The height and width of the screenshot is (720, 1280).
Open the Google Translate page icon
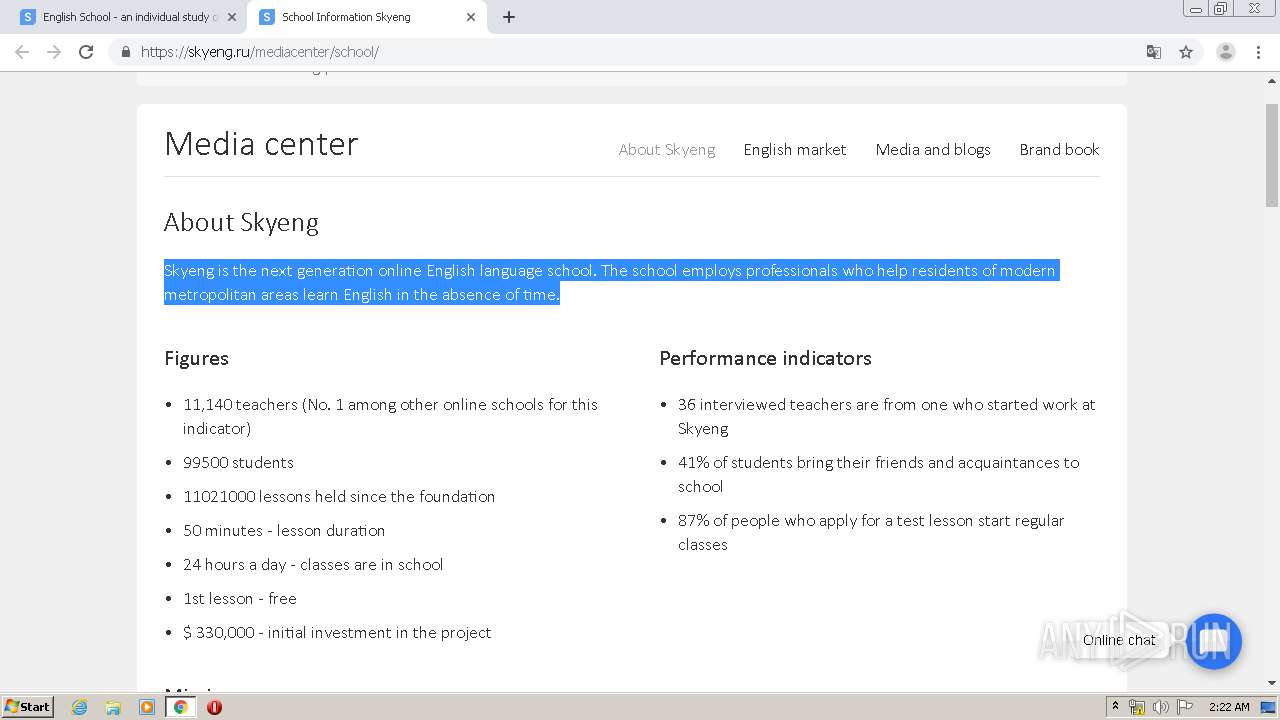click(1154, 52)
